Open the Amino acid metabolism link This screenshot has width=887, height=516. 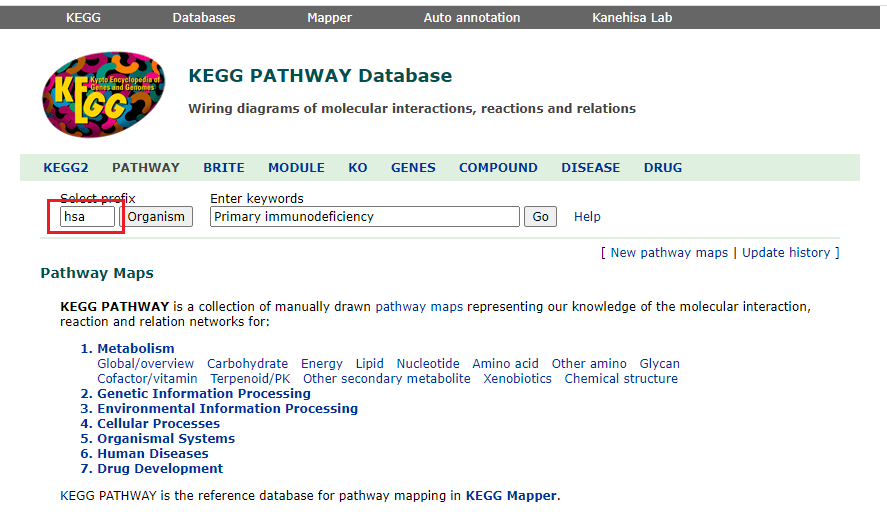pyautogui.click(x=505, y=364)
